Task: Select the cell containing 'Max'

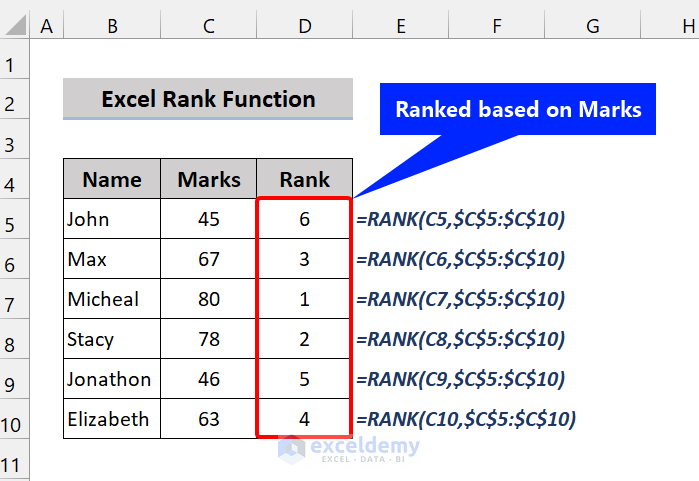Action: [x=112, y=259]
